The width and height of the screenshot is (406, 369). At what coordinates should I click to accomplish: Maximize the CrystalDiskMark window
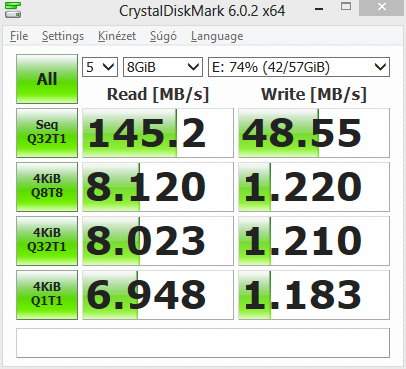(x=346, y=7)
